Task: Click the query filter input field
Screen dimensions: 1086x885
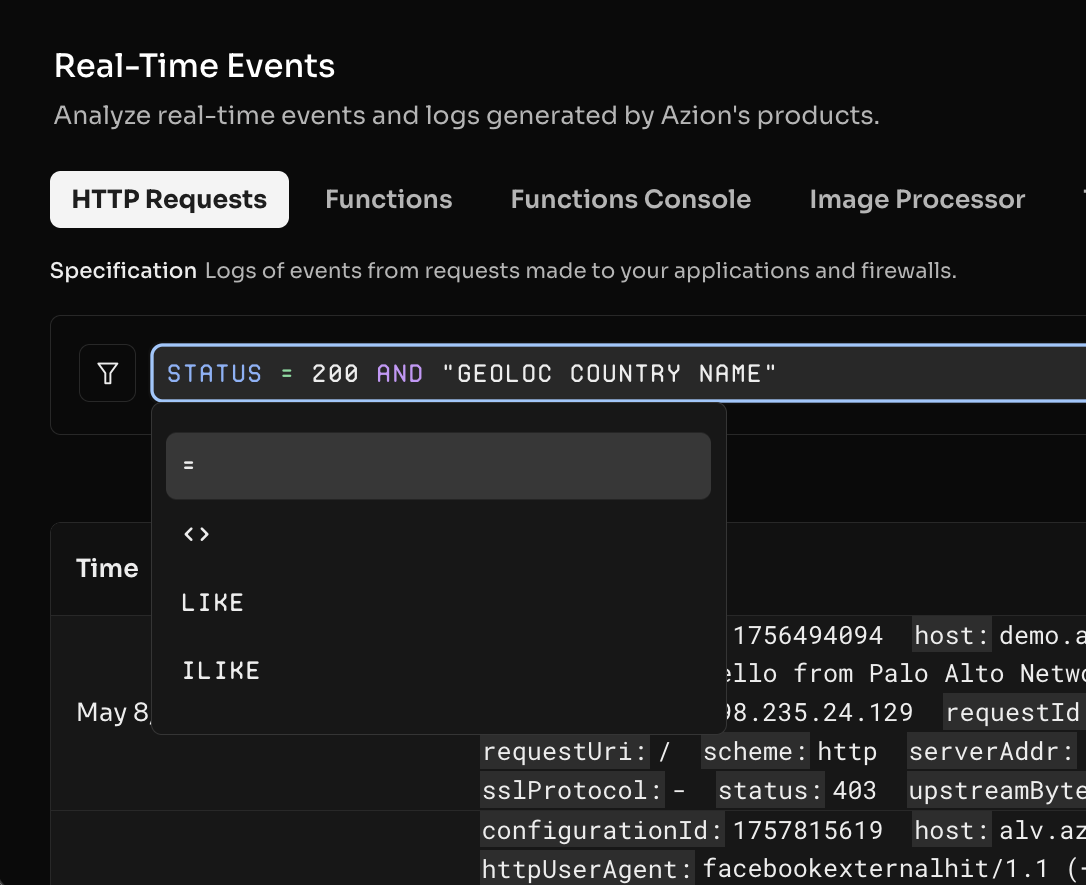Action: point(618,373)
